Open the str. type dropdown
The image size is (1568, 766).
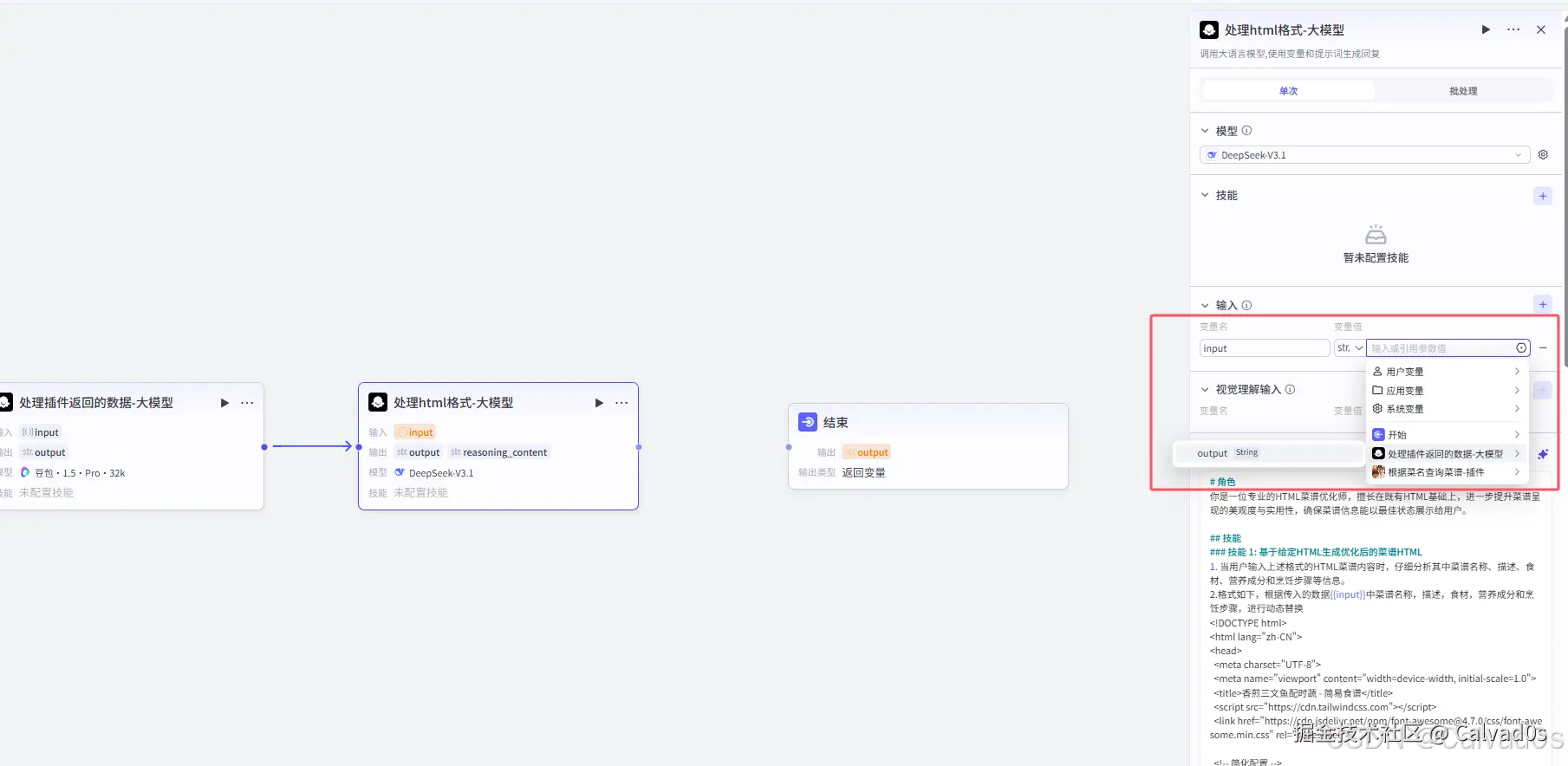[1350, 348]
